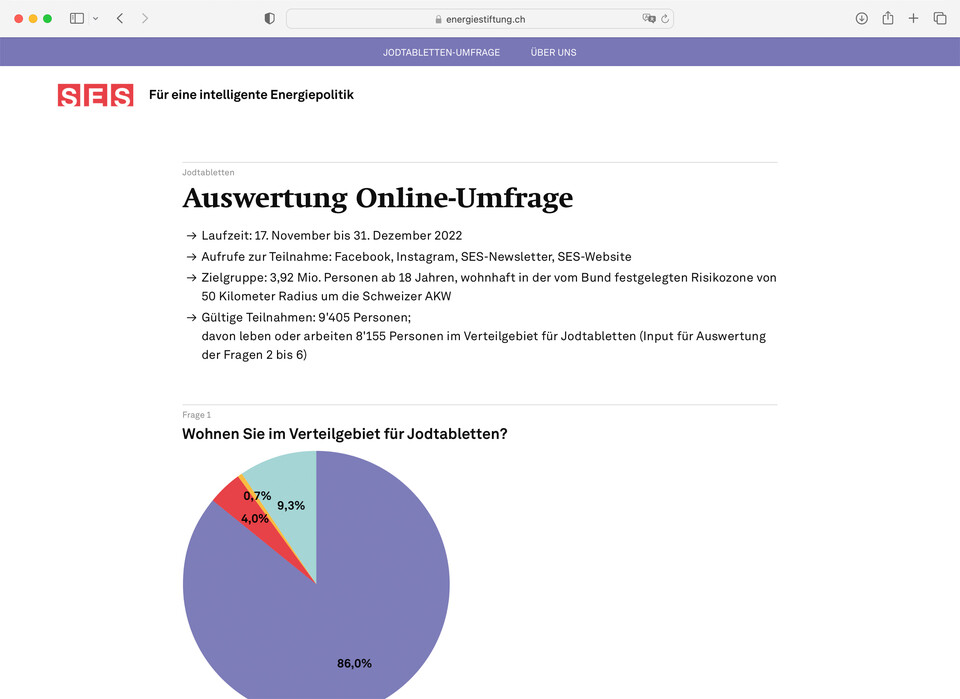This screenshot has height=699, width=960.
Task: View recent downloads
Action: pos(860,18)
